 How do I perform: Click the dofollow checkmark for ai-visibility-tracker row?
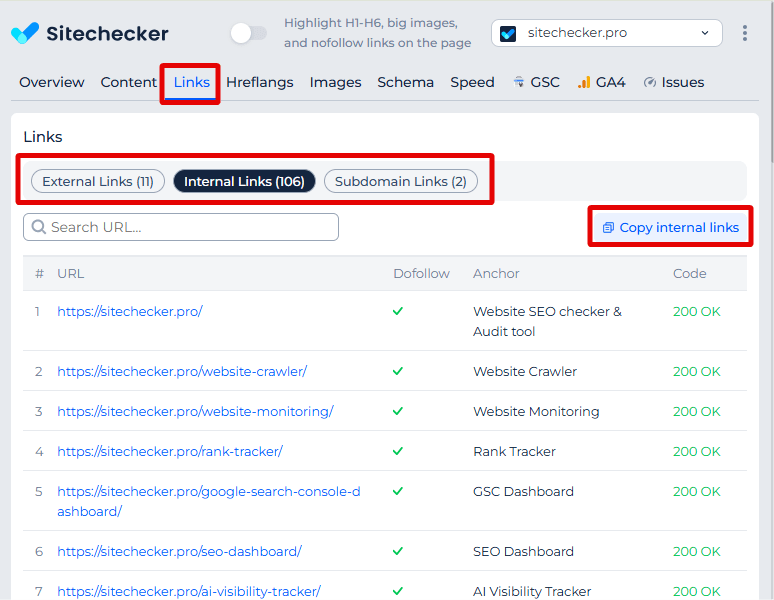pyautogui.click(x=398, y=591)
